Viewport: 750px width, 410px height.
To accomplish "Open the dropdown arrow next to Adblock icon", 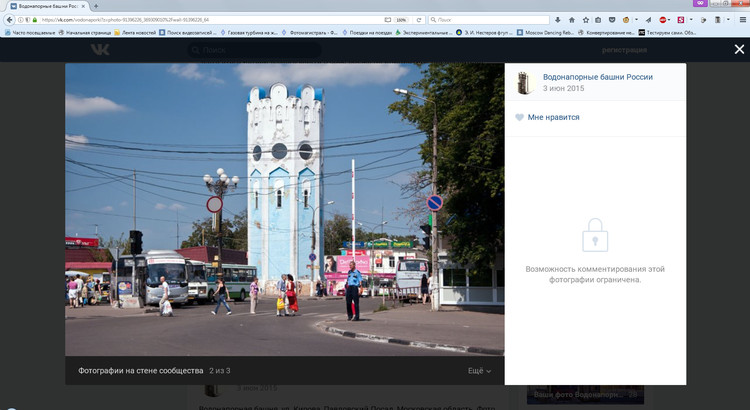I will point(669,20).
